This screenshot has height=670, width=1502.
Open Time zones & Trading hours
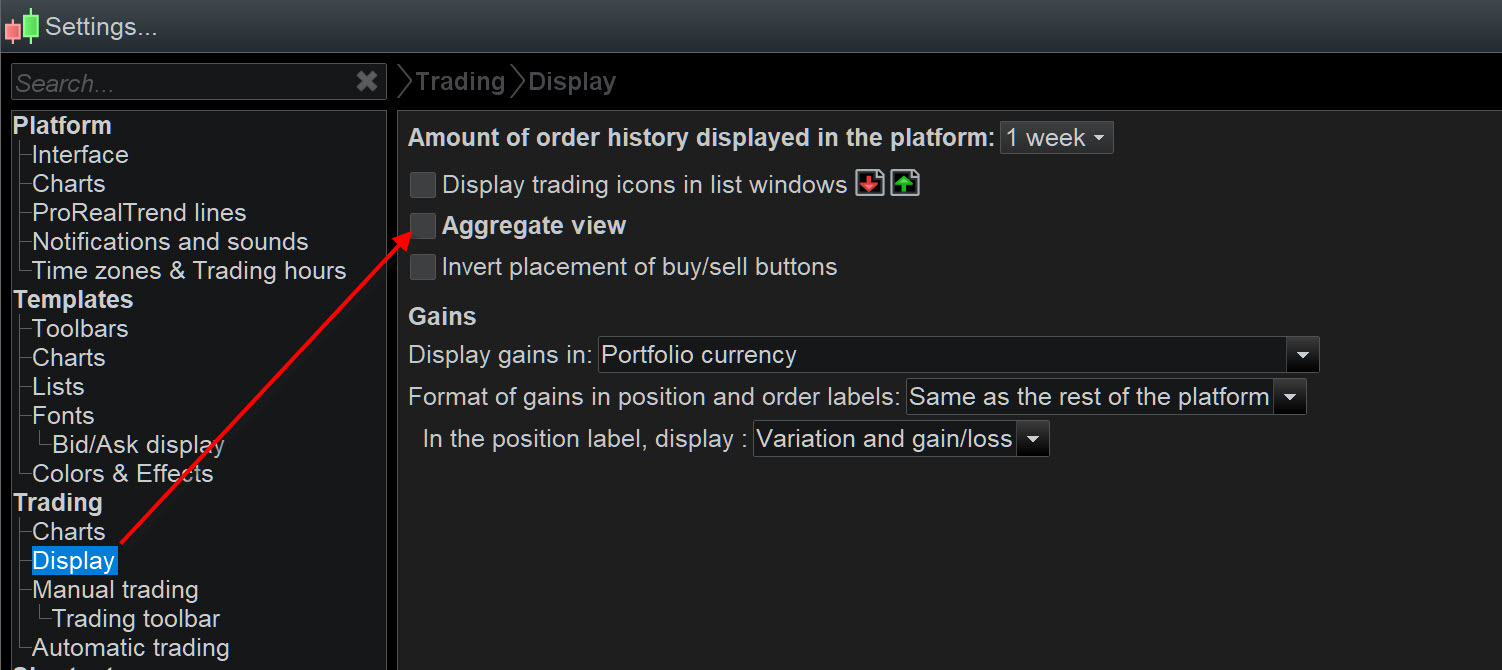[x=189, y=271]
